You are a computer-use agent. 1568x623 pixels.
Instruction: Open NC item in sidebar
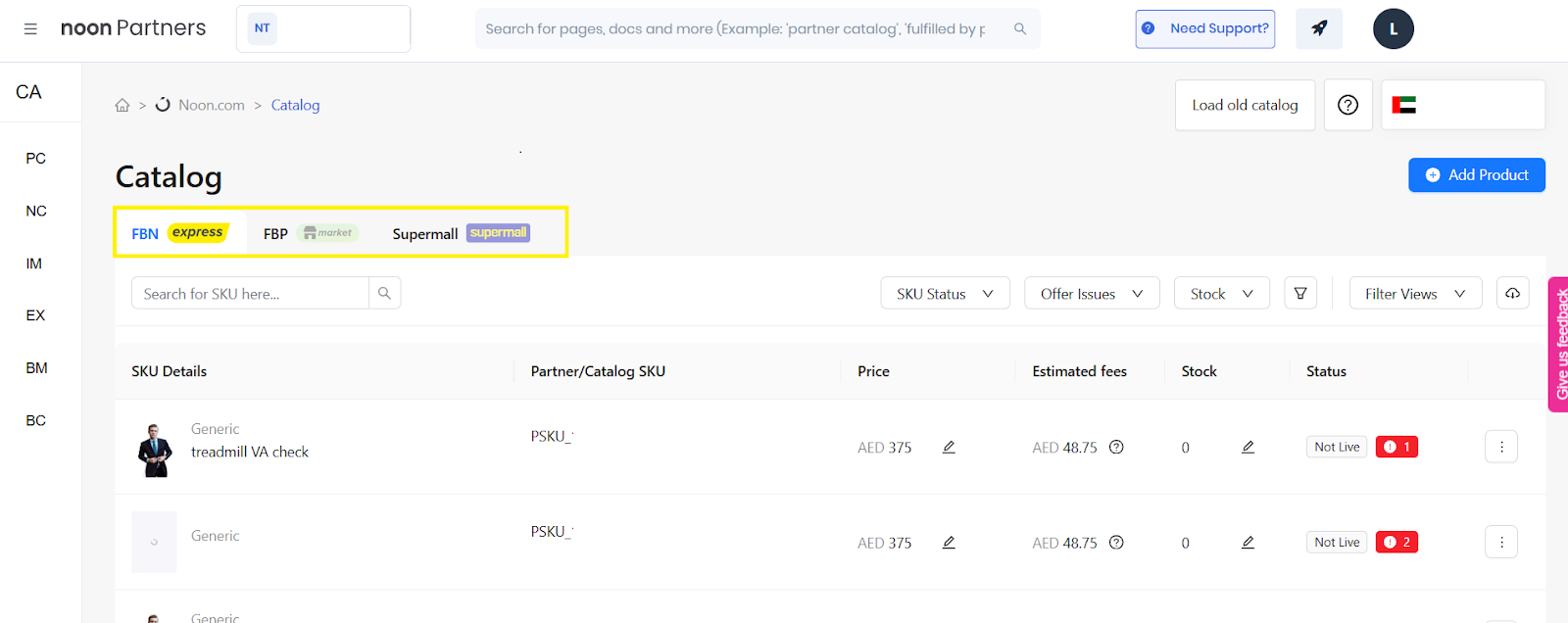[36, 211]
